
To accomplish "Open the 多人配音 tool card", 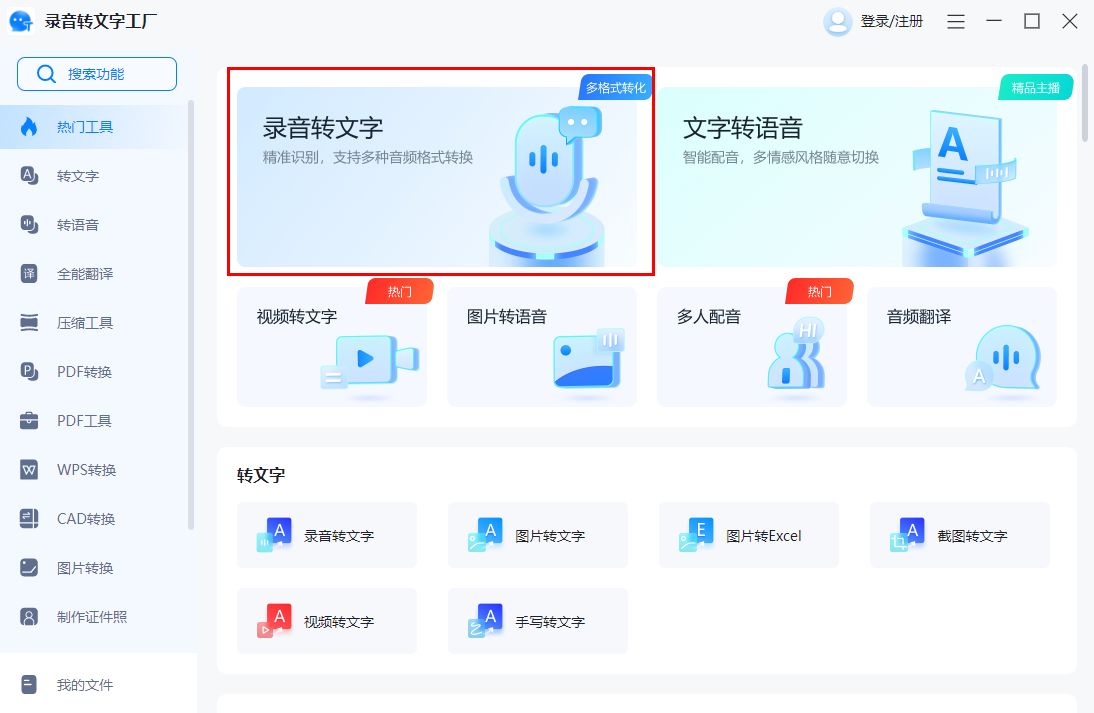I will point(752,347).
